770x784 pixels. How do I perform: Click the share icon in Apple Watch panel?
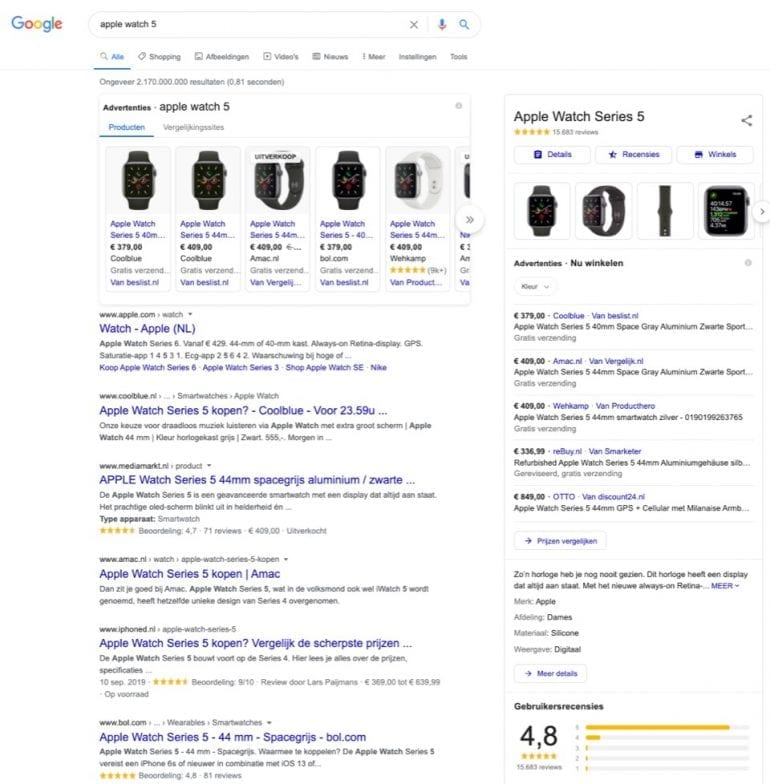click(746, 120)
